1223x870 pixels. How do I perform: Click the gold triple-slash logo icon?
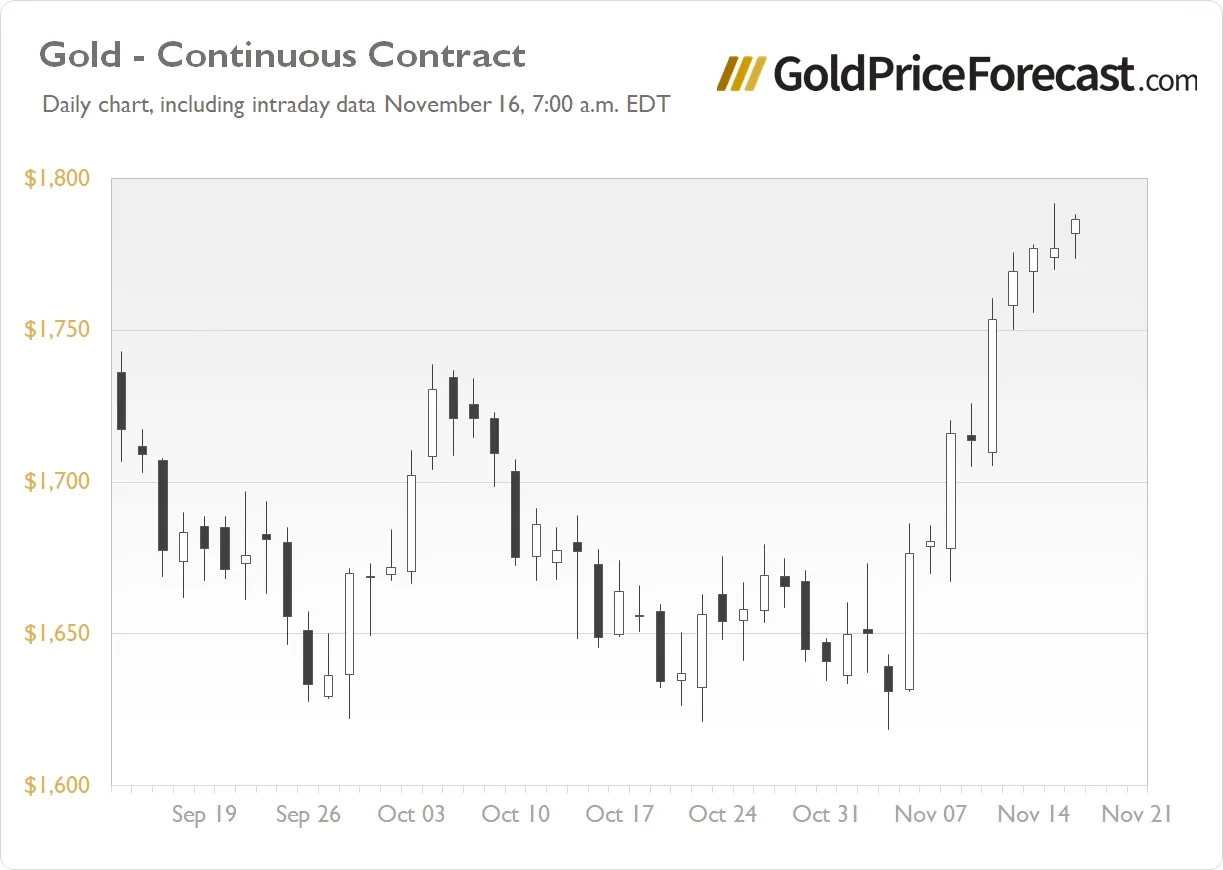point(742,74)
